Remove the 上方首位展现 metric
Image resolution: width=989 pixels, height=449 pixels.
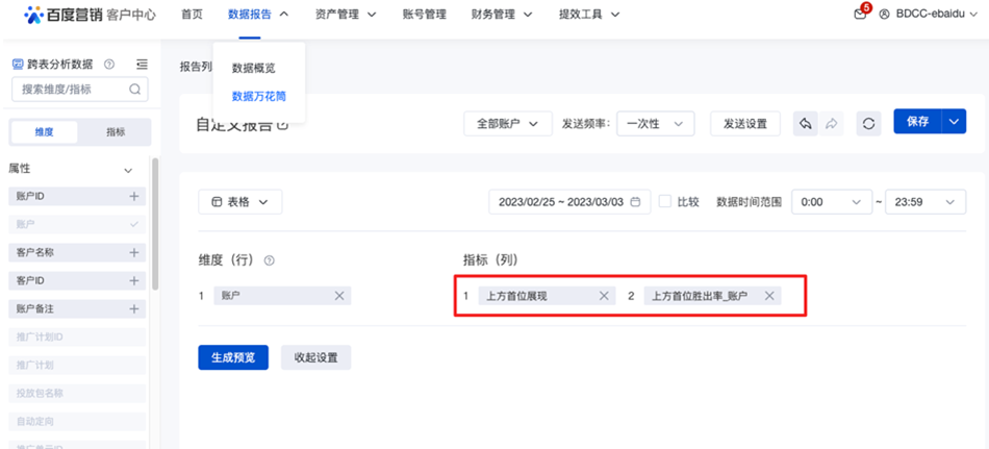point(603,296)
